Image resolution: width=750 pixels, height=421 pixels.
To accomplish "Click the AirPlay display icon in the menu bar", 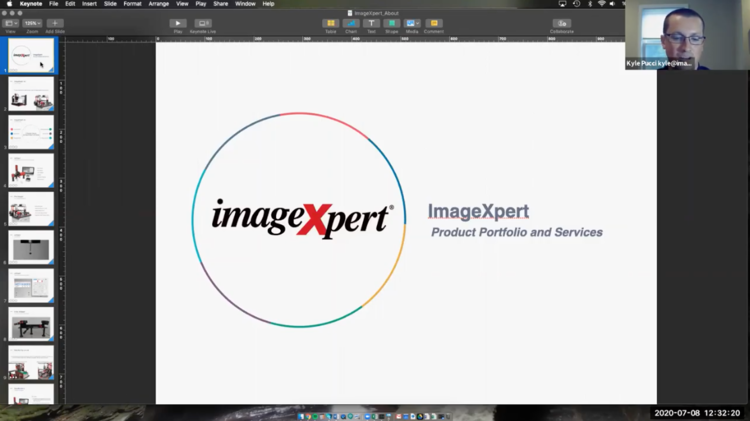I will click(x=562, y=4).
